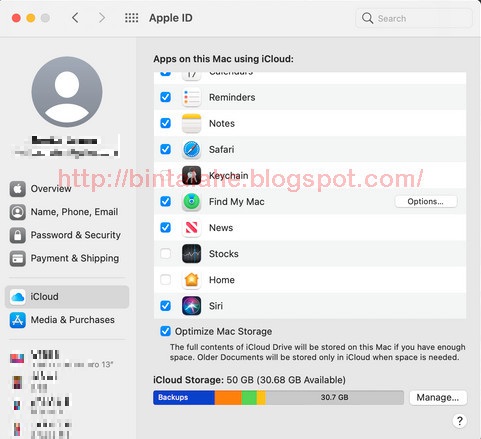Open Find My Mac Options button
The width and height of the screenshot is (481, 439).
tap(426, 201)
